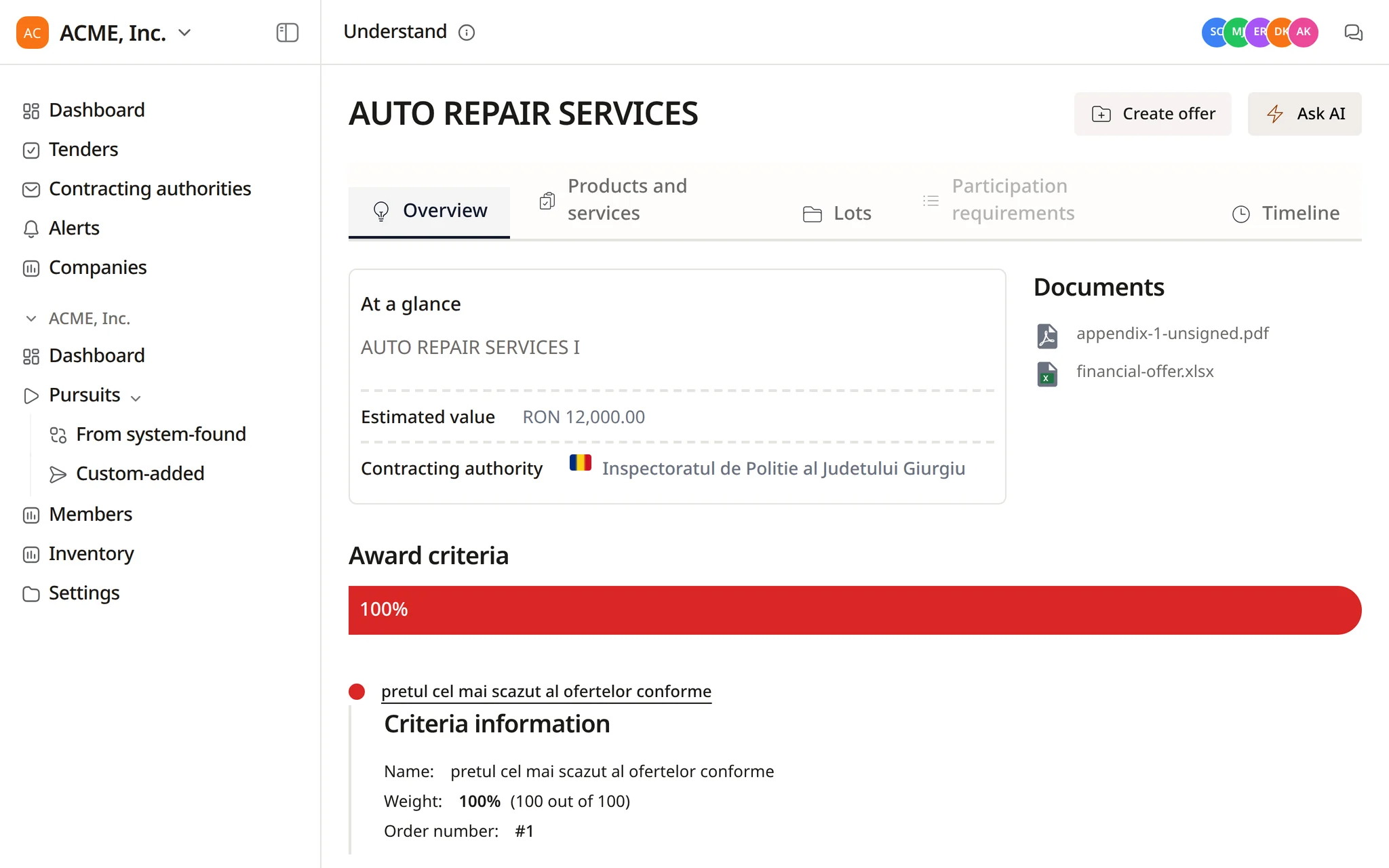1389x868 pixels.
Task: Click the top Dashboard grid icon
Action: (31, 111)
